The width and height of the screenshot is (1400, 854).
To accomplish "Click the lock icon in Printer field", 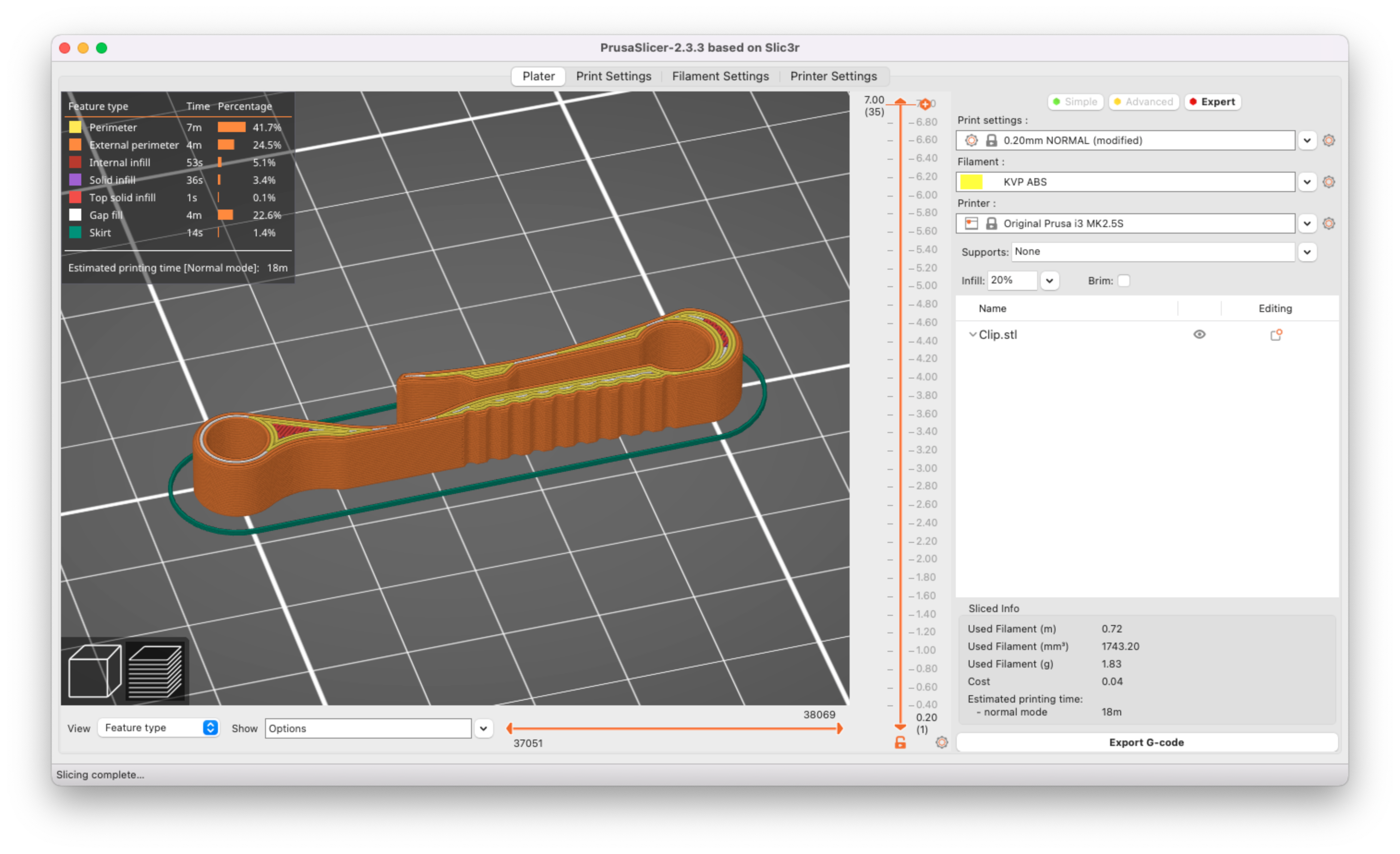I will click(991, 223).
